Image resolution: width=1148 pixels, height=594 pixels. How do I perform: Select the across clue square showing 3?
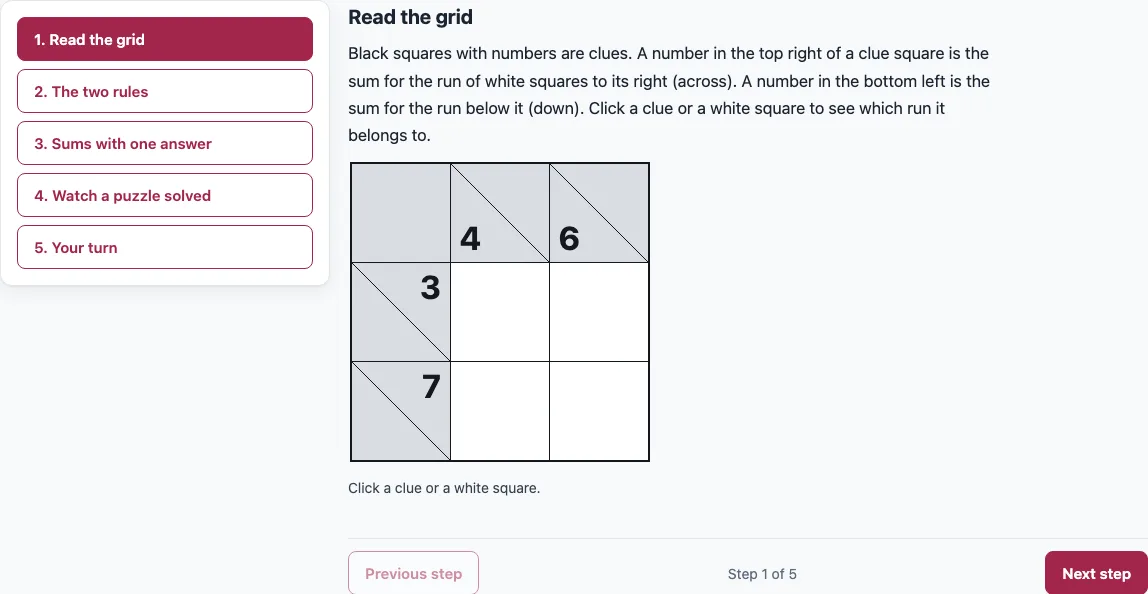[x=401, y=311]
